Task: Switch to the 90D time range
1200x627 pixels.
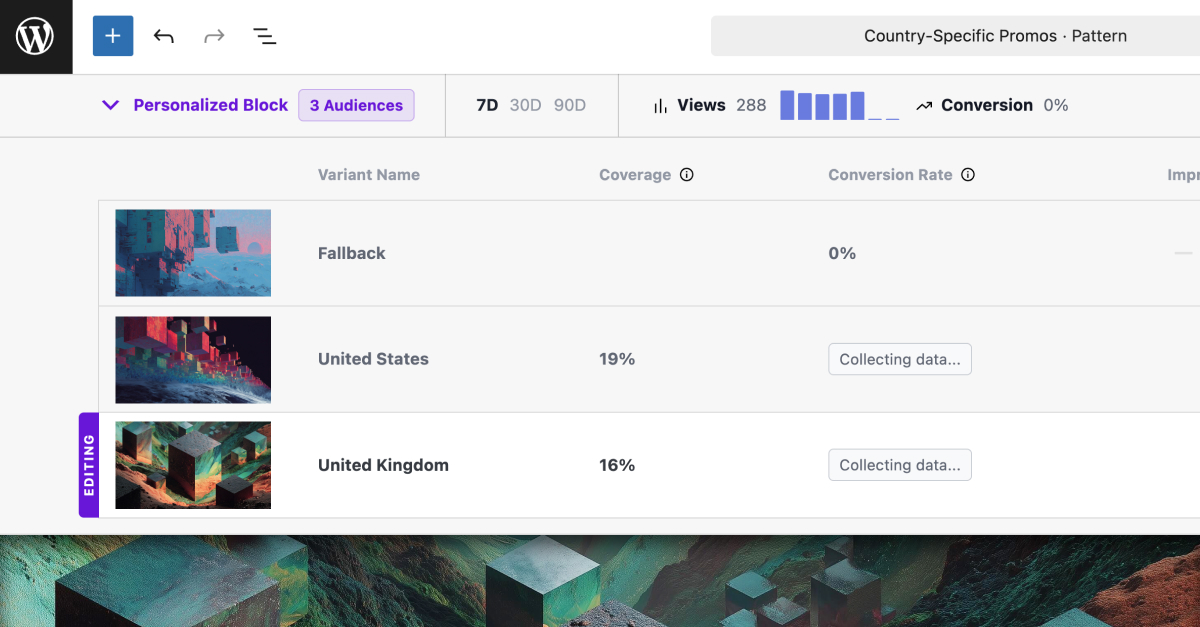Action: (570, 105)
